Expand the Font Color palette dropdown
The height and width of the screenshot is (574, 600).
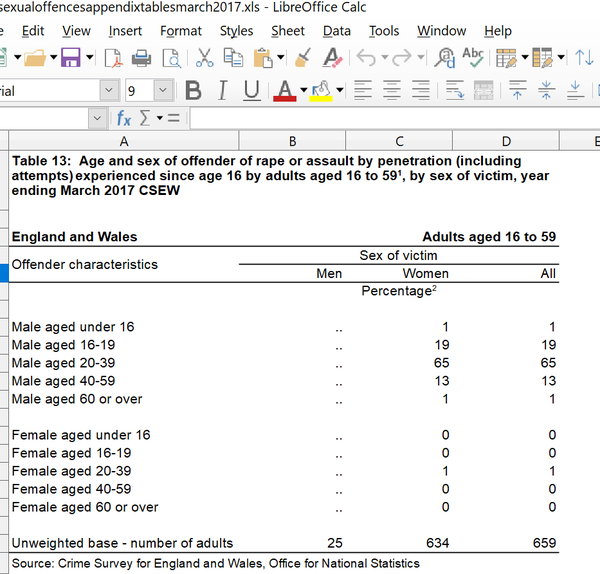(x=303, y=91)
